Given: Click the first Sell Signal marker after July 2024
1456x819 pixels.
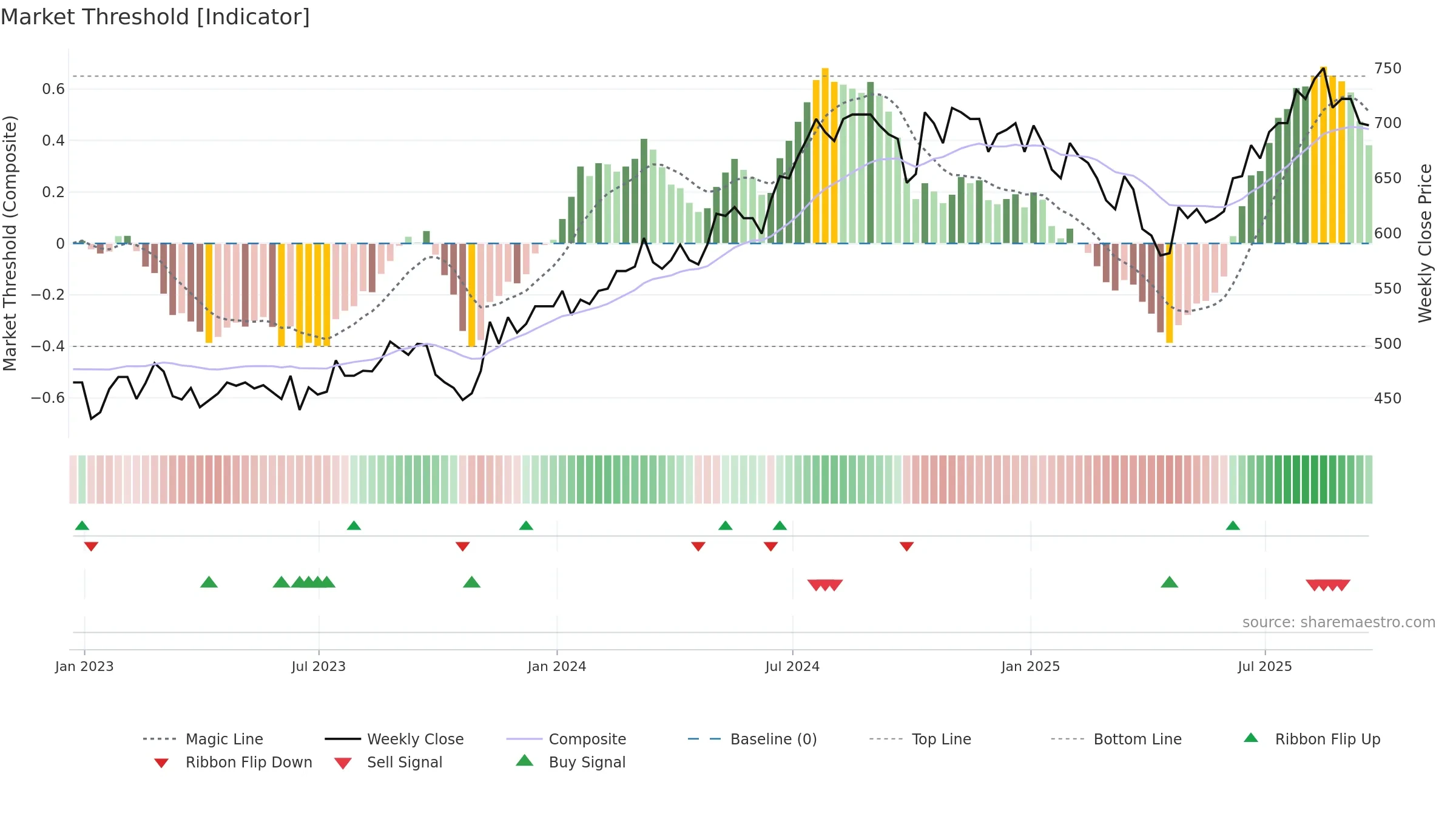Looking at the screenshot, I should (x=816, y=585).
